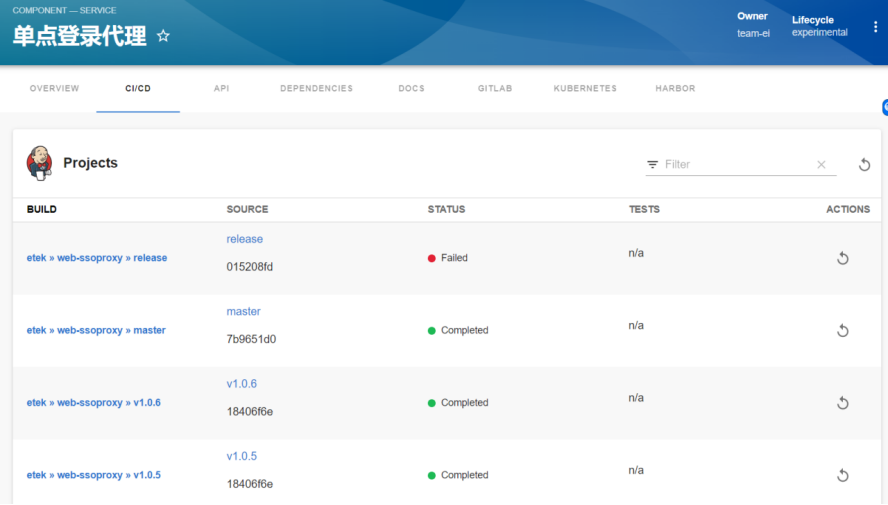The height and width of the screenshot is (505, 888).
Task: Click the v1.0.6 source link
Action: click(x=241, y=384)
